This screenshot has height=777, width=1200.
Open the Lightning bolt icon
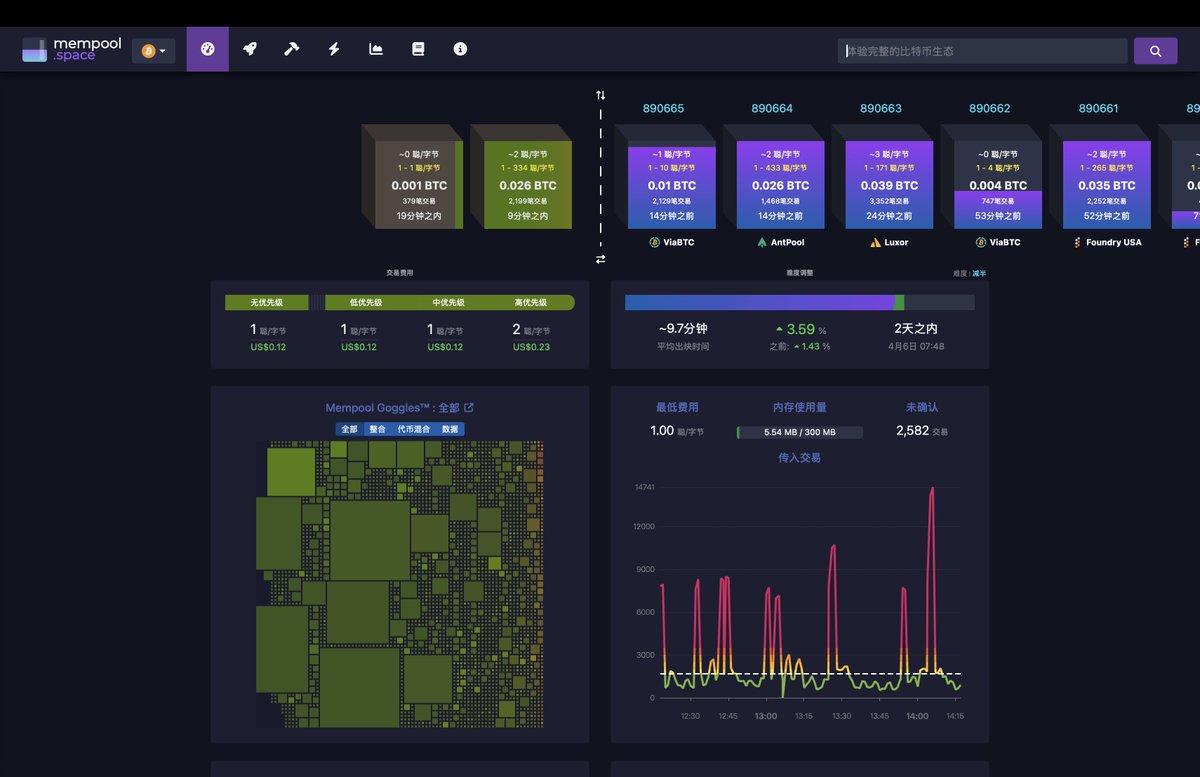click(334, 49)
